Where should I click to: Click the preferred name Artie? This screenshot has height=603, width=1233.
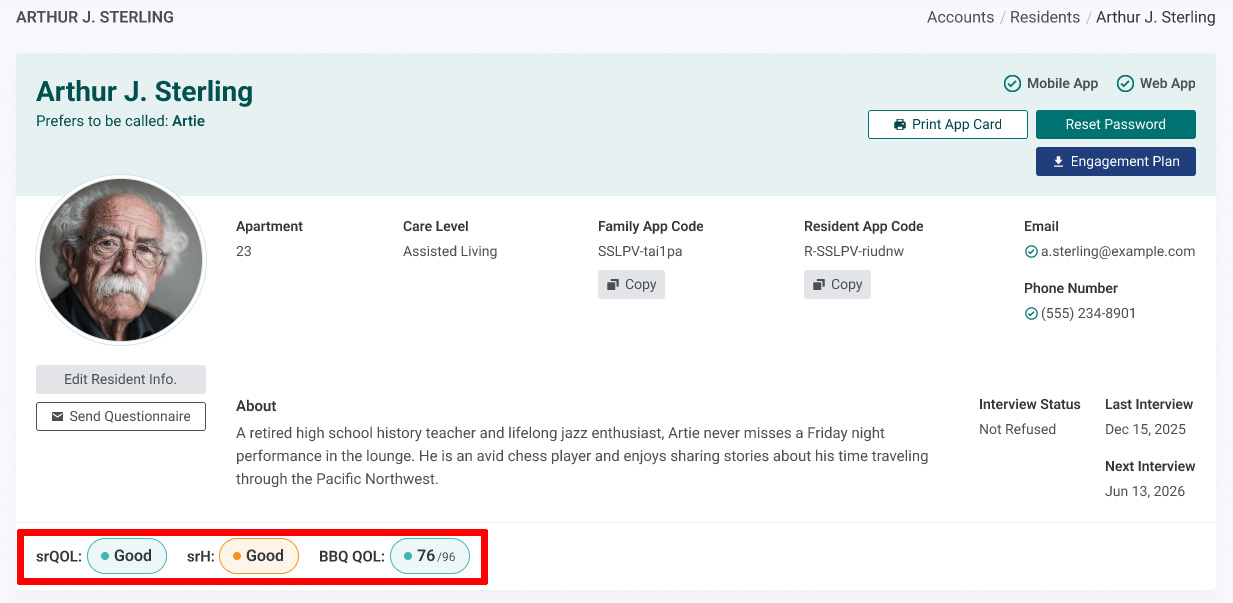click(x=188, y=121)
